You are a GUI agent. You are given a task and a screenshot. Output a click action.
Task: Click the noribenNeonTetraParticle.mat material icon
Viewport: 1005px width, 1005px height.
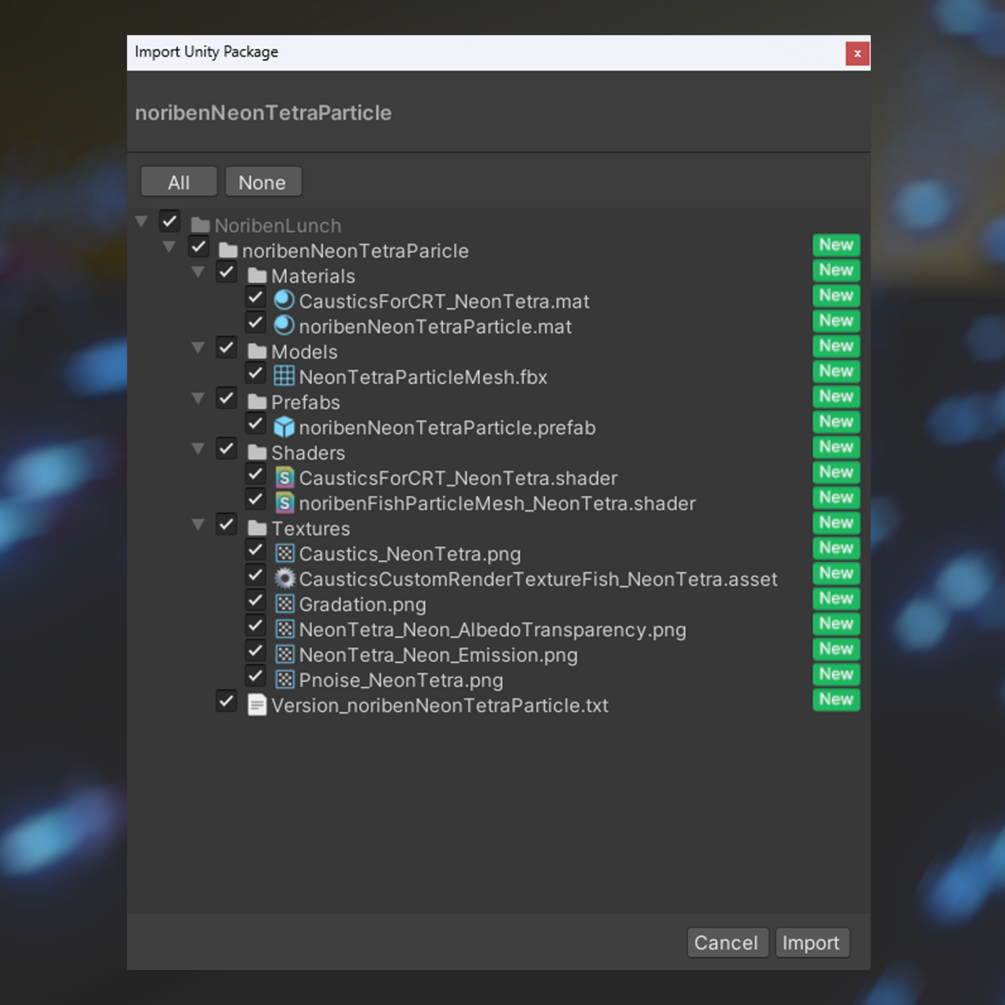pos(284,326)
